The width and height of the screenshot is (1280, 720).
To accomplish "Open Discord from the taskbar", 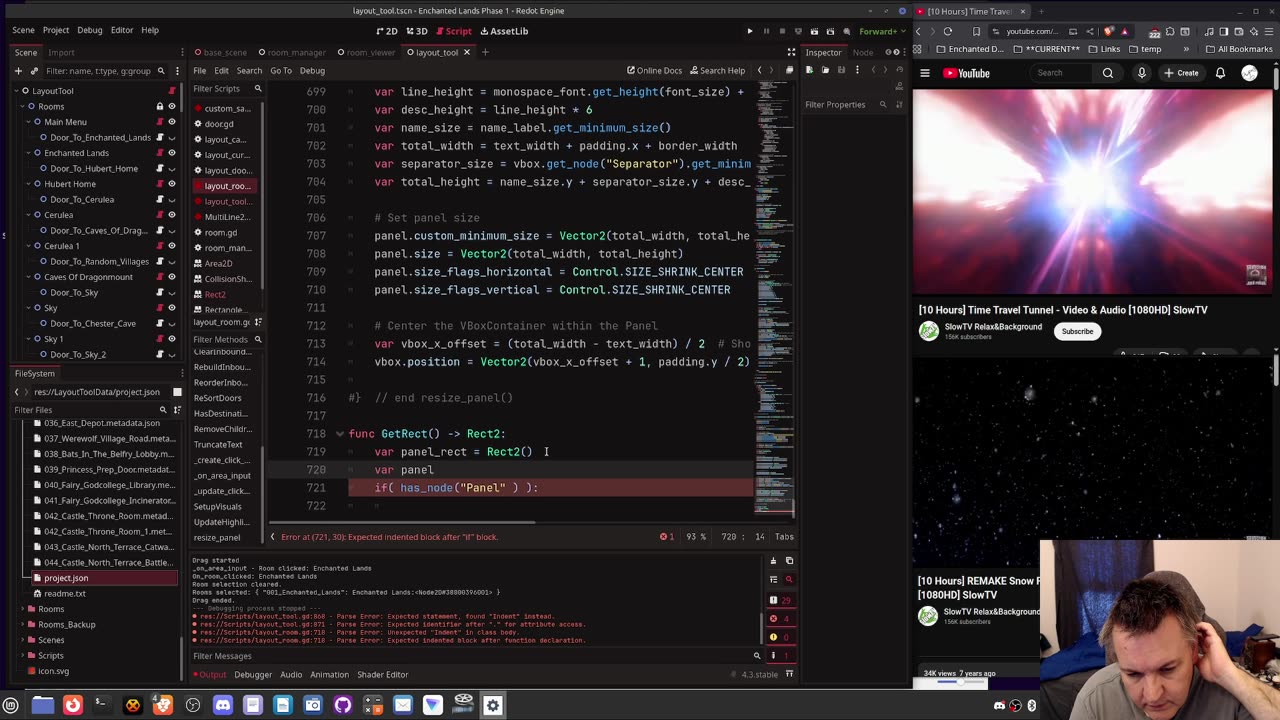I will click(222, 705).
